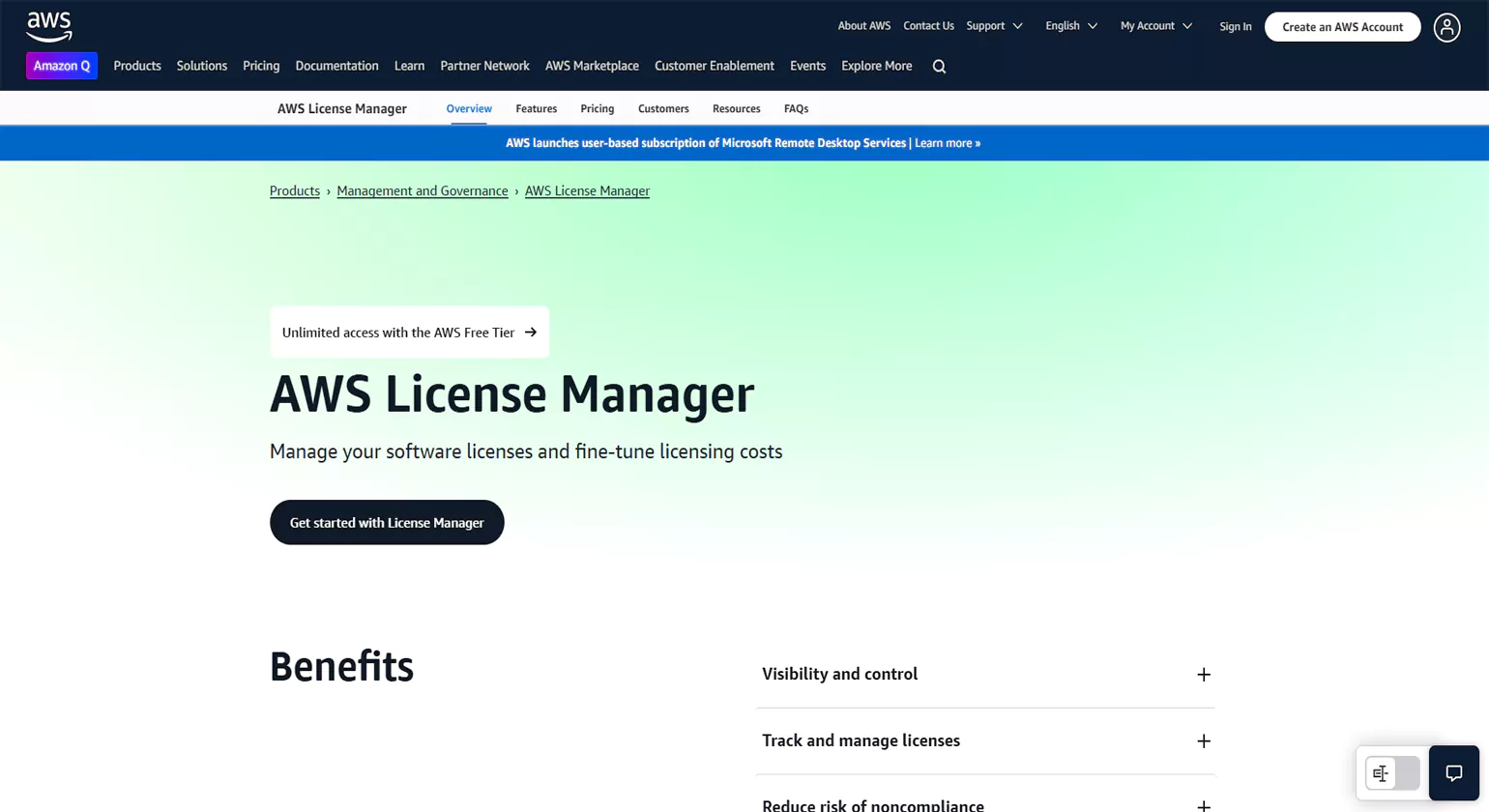Click Learn more in the blue banner
The width and height of the screenshot is (1489, 812).
coord(947,143)
